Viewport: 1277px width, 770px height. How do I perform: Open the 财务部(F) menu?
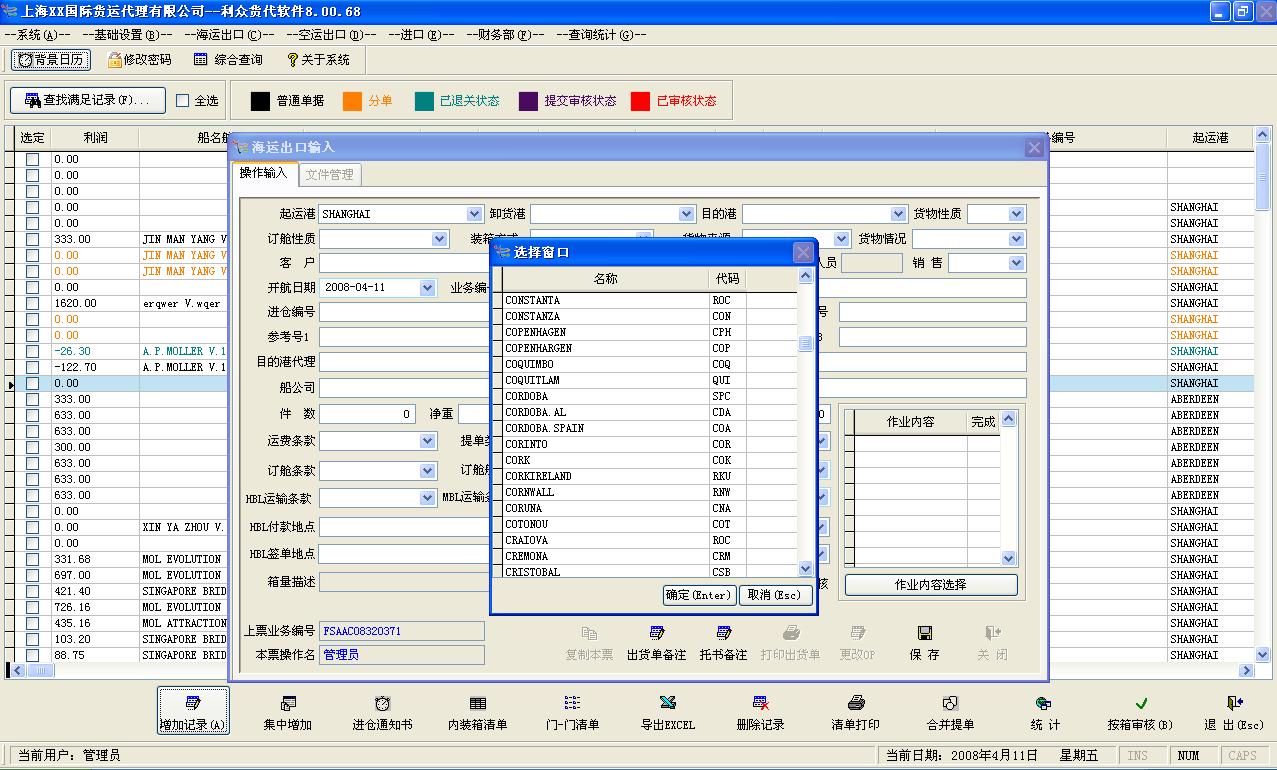tap(505, 35)
